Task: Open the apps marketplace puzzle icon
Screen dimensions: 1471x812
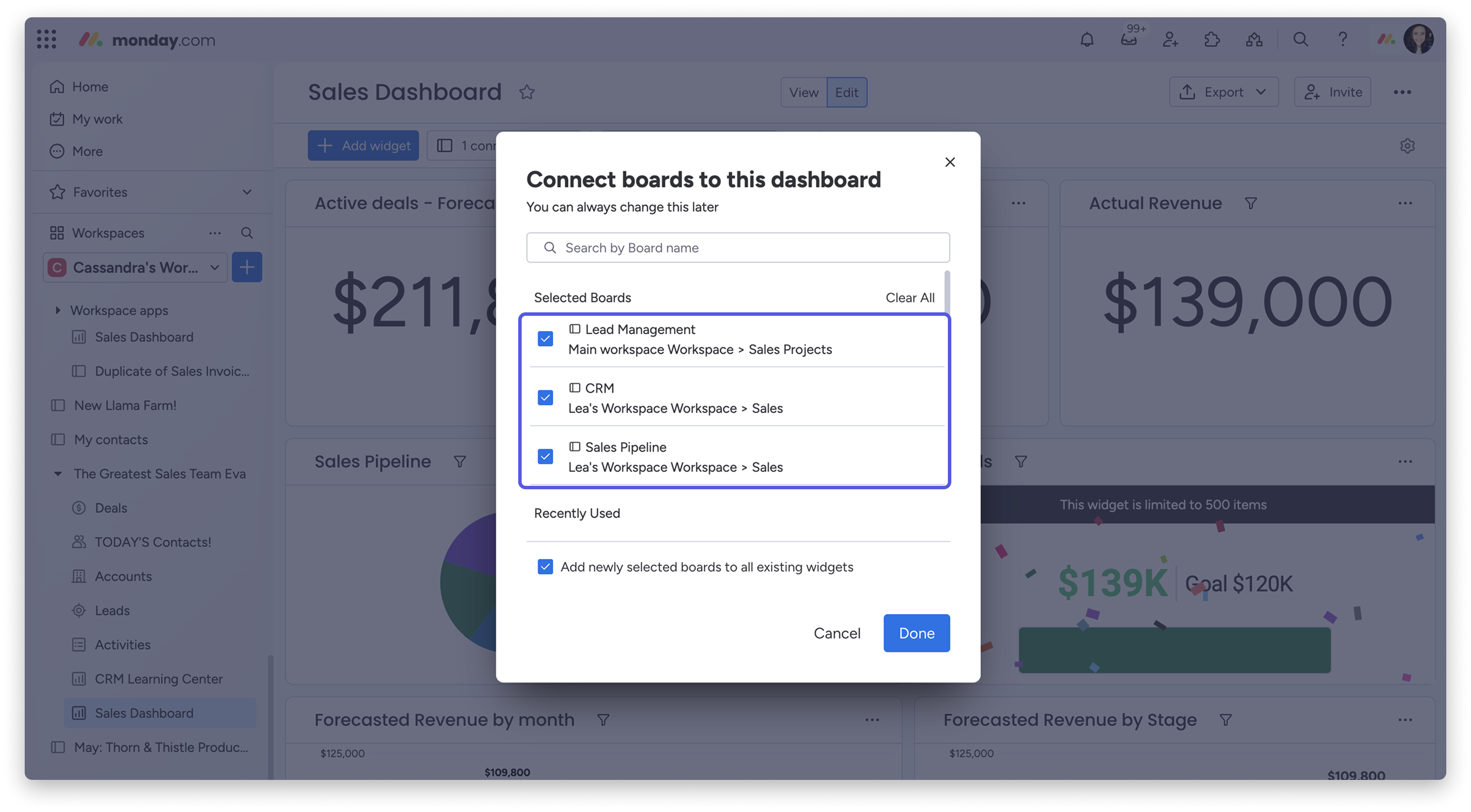Action: click(x=1212, y=40)
